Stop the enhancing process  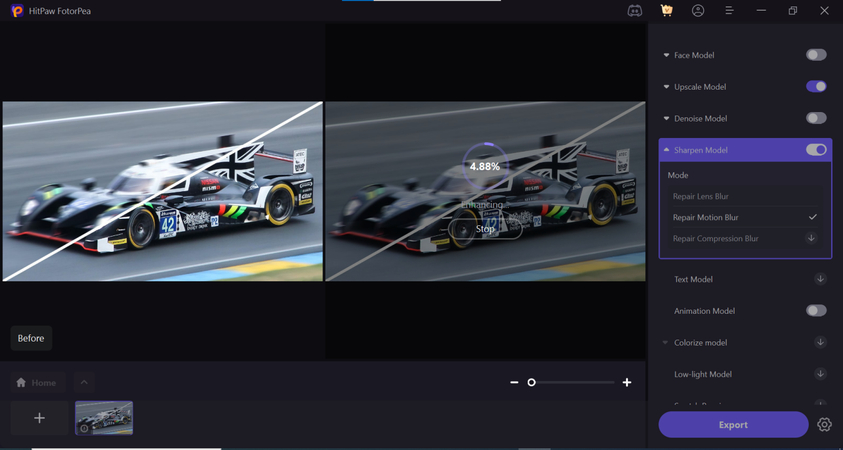tap(485, 229)
